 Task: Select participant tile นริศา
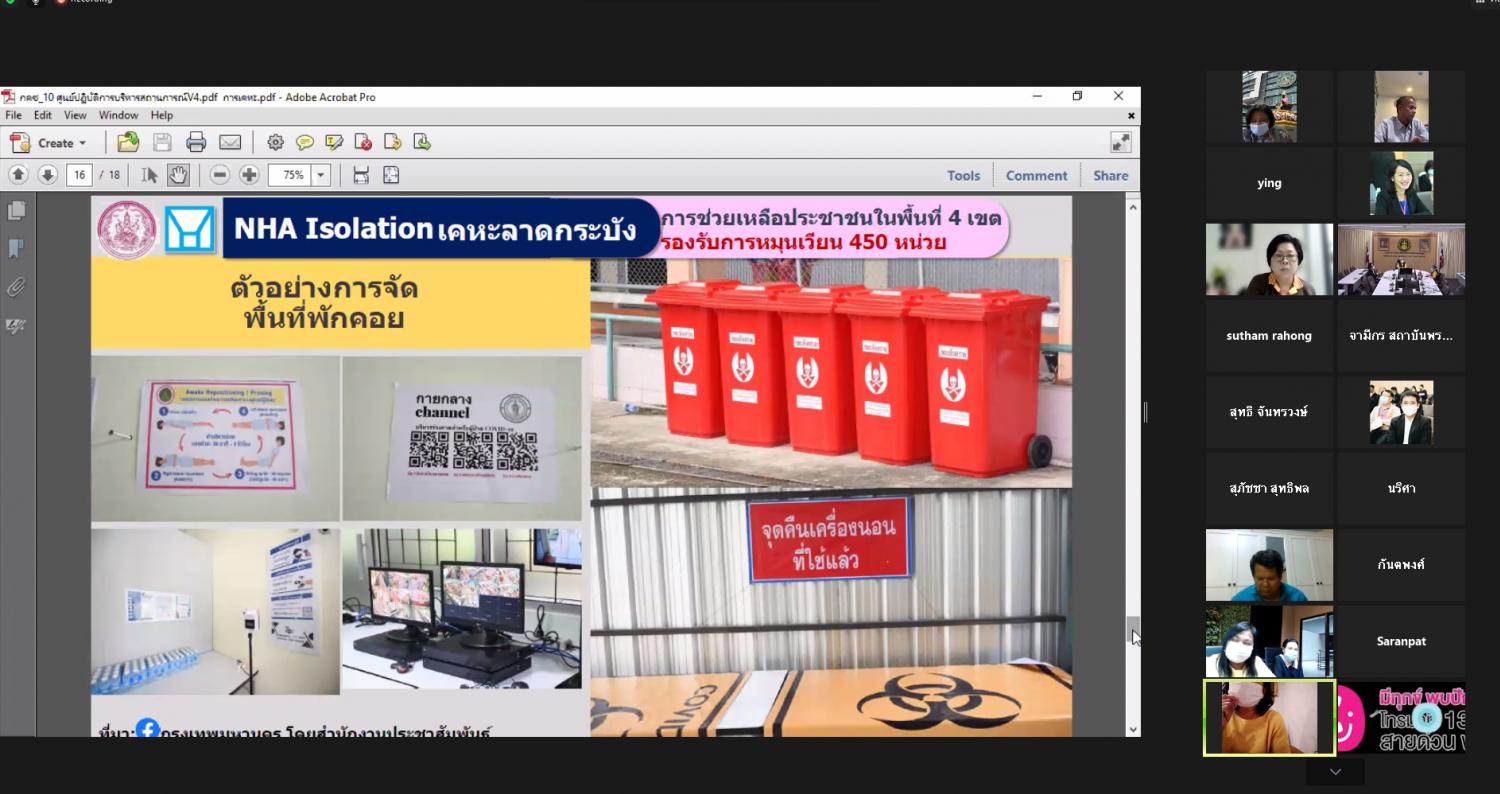(x=1401, y=488)
